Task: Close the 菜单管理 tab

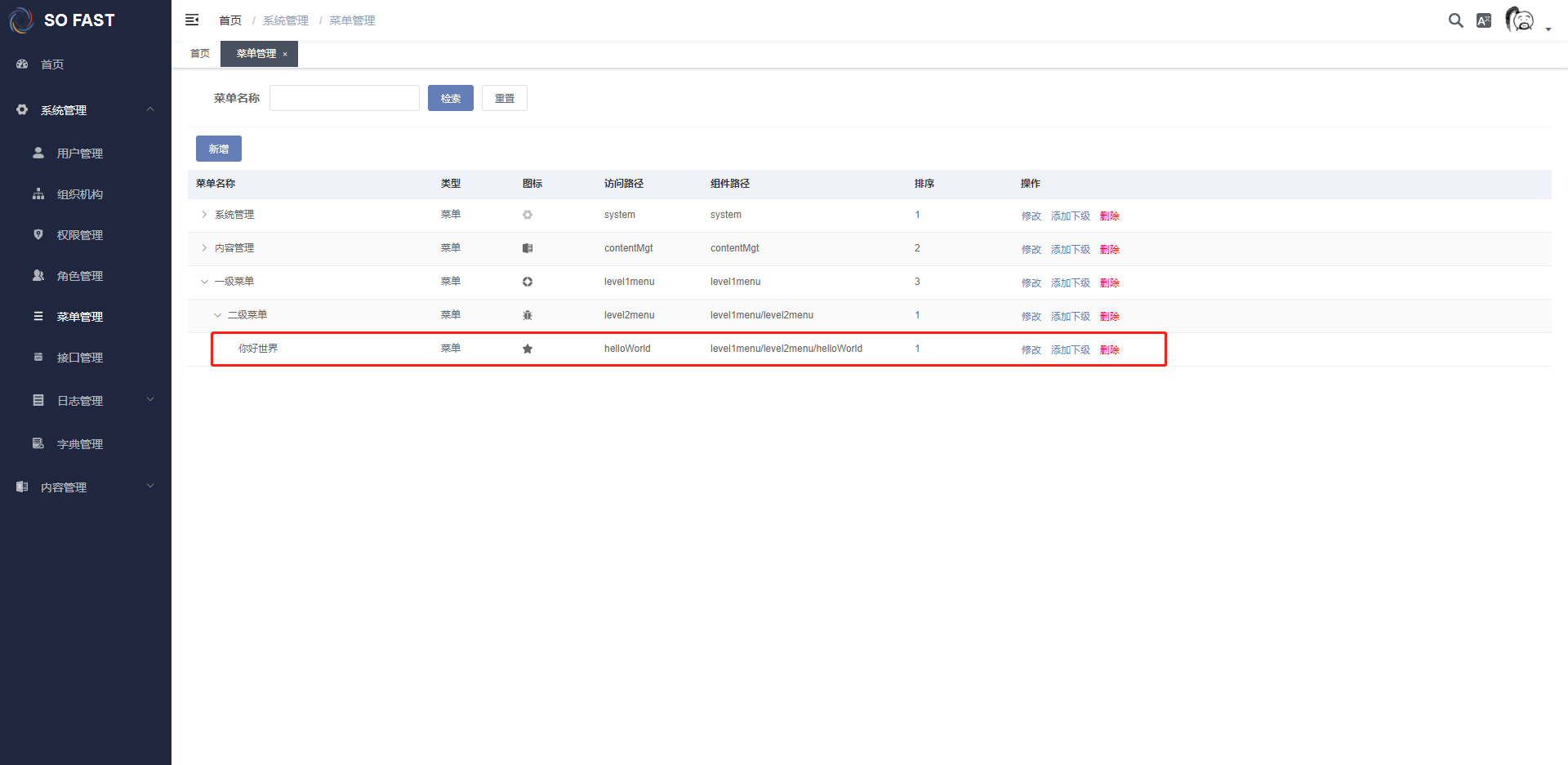Action: tap(285, 55)
